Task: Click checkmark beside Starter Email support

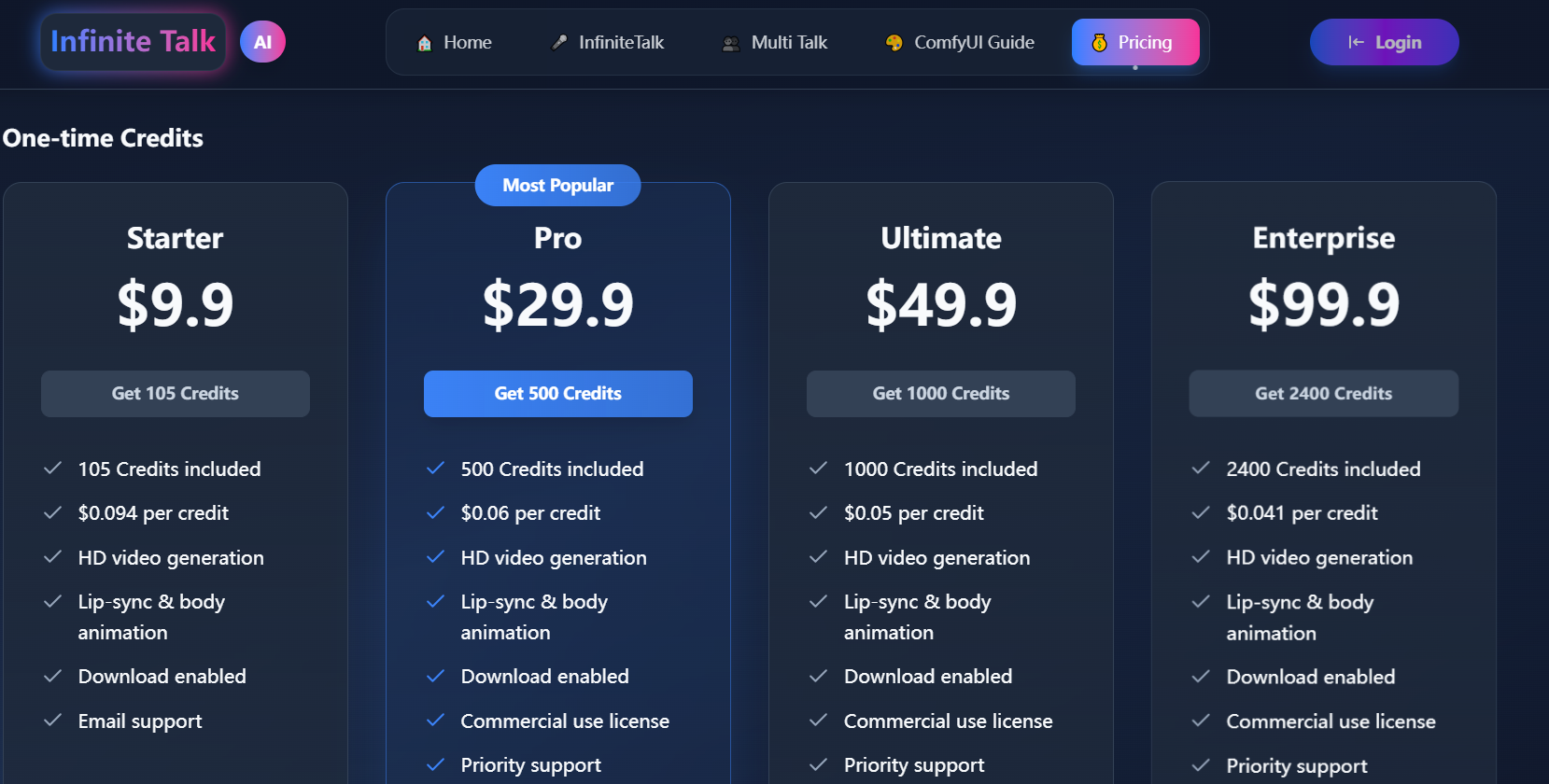Action: pos(52,721)
